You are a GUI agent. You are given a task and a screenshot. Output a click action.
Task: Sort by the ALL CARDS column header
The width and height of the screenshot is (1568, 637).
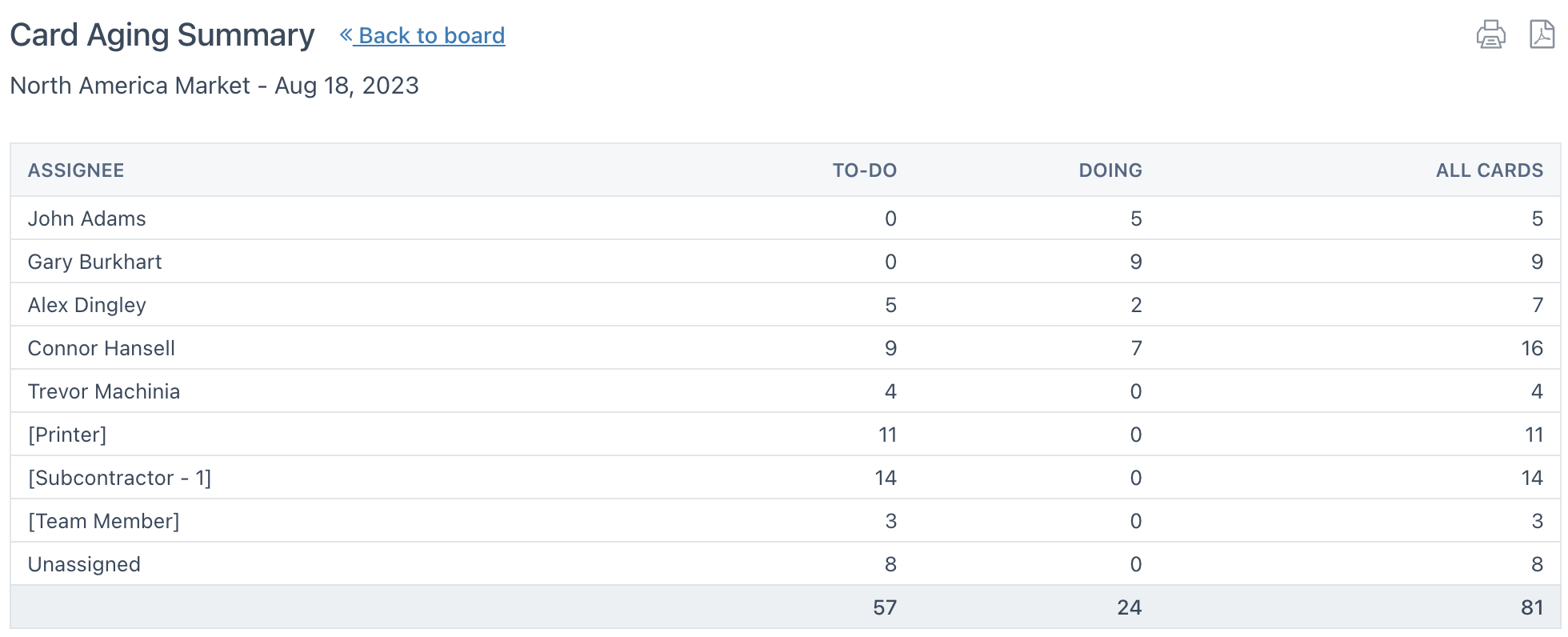[x=1490, y=170]
